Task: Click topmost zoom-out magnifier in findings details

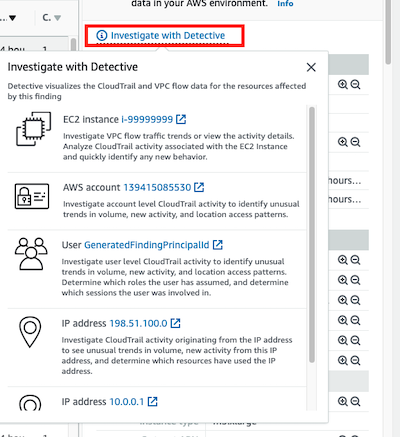Action: 356,85
